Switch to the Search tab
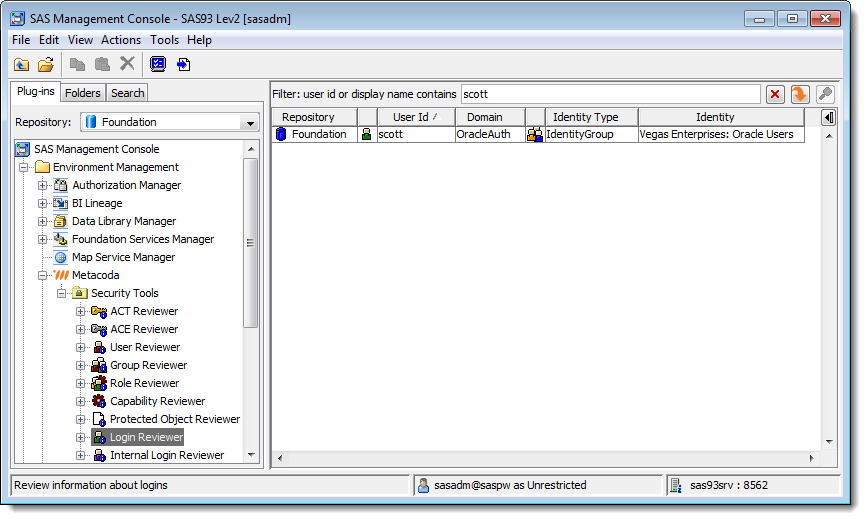 [128, 93]
